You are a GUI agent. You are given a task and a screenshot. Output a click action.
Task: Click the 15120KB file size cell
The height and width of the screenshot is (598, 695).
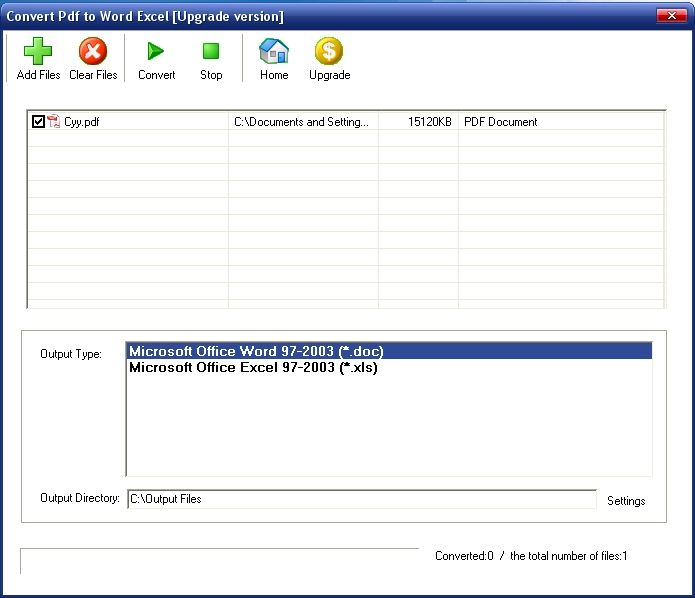tap(430, 122)
